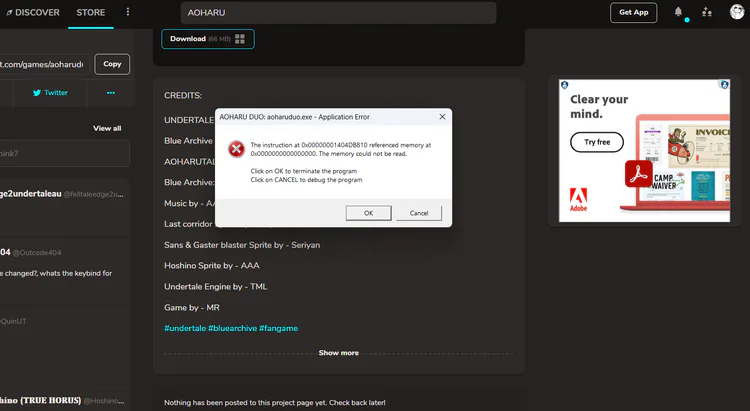This screenshot has height=411, width=750.
Task: Click the game URL text field
Action: (44, 64)
